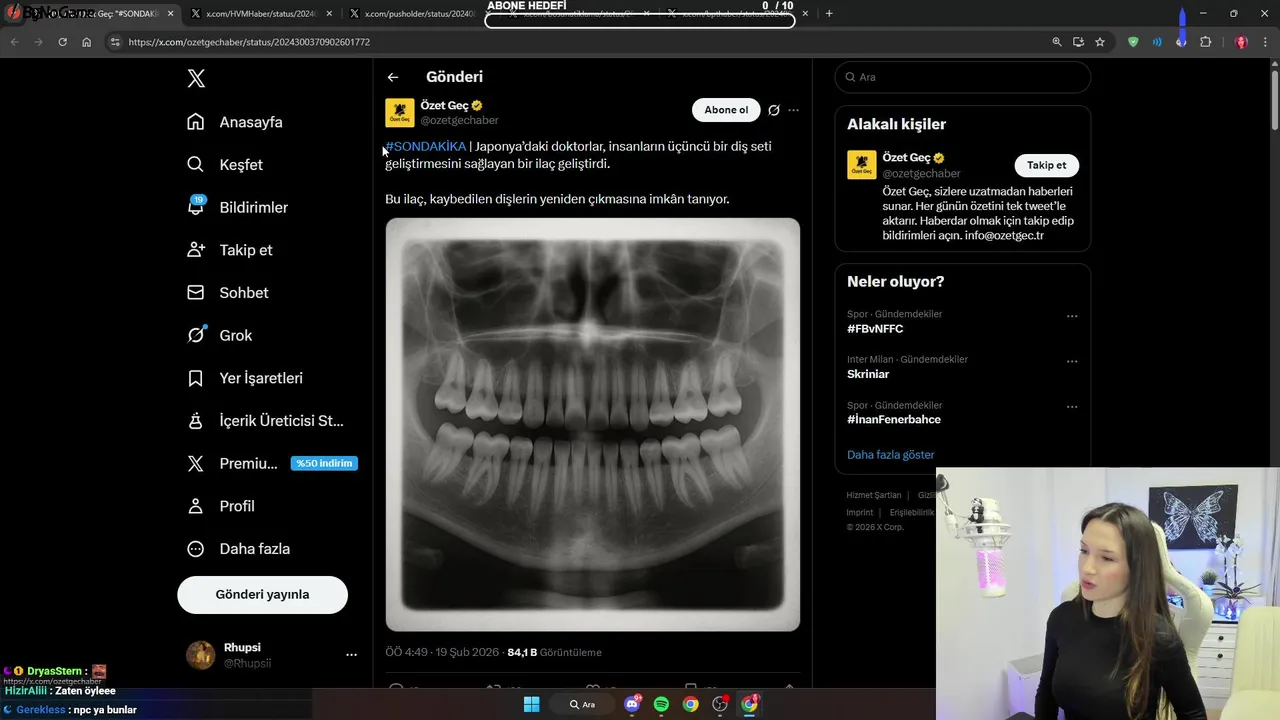Click the X logo in the sidebar

(196, 79)
